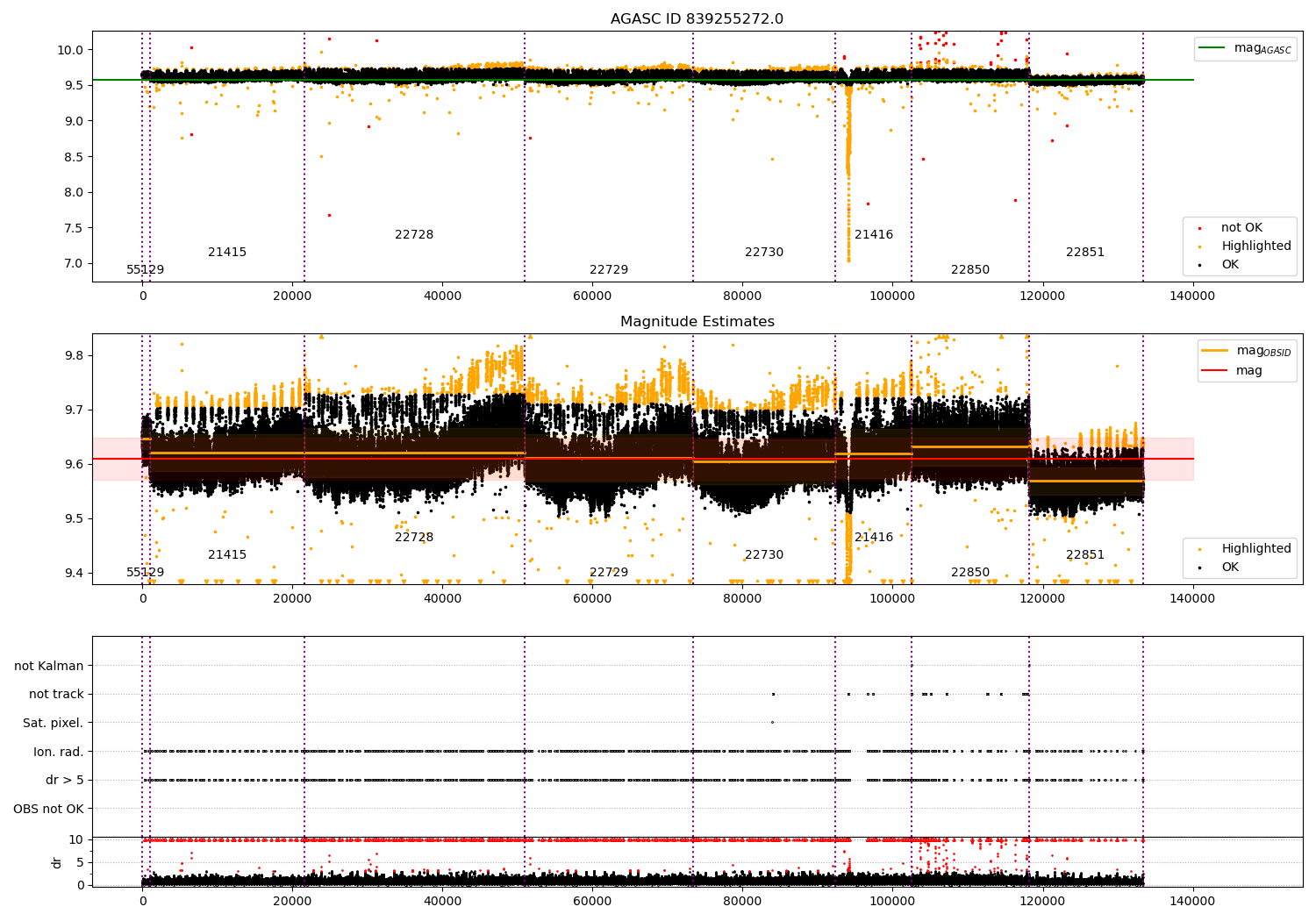Click obsid label 22730 in Magnitude Estimates plot
This screenshot has width=1316, height=921.
point(764,555)
